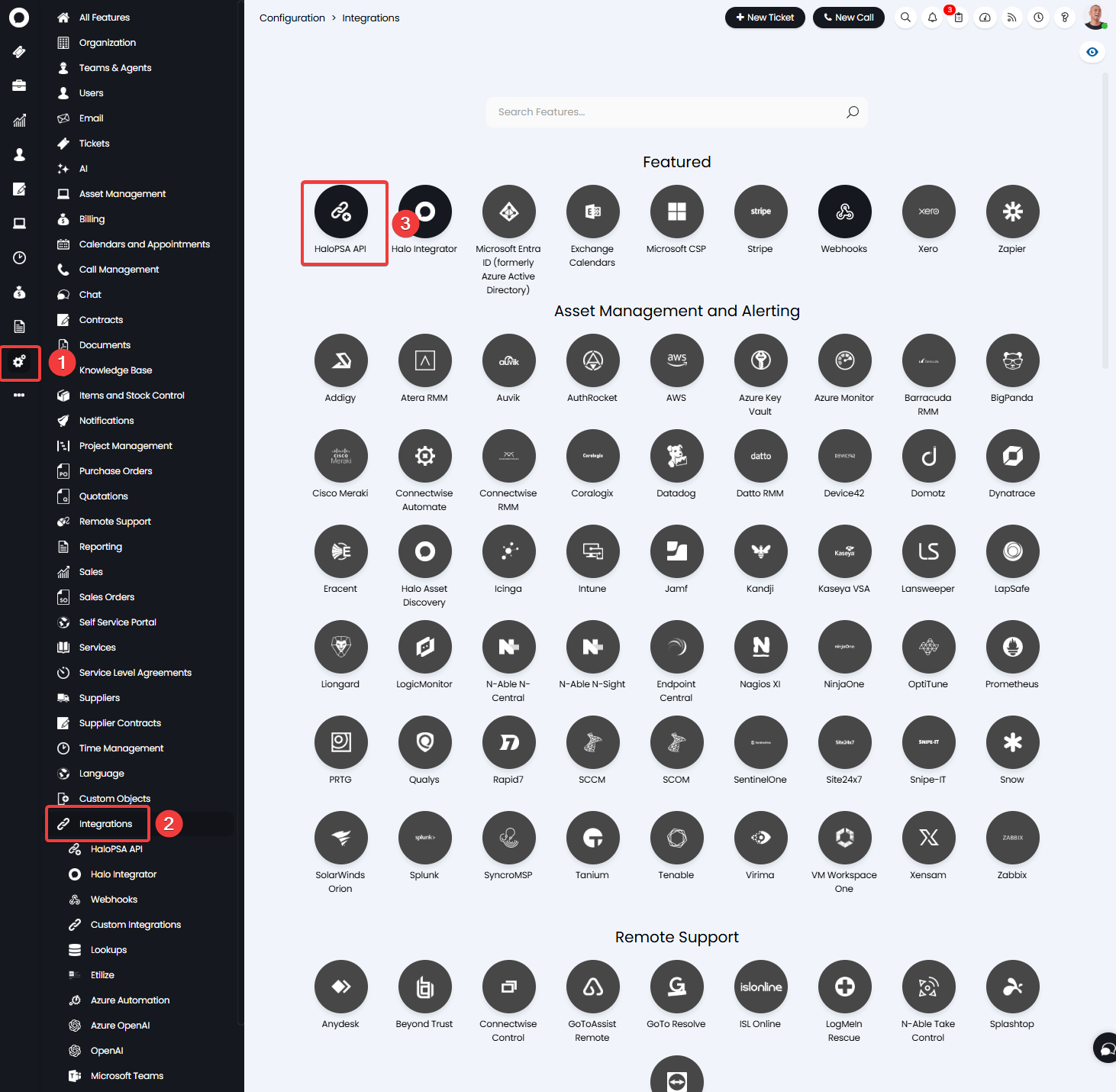Open the Zabbix integration

pyautogui.click(x=1013, y=838)
